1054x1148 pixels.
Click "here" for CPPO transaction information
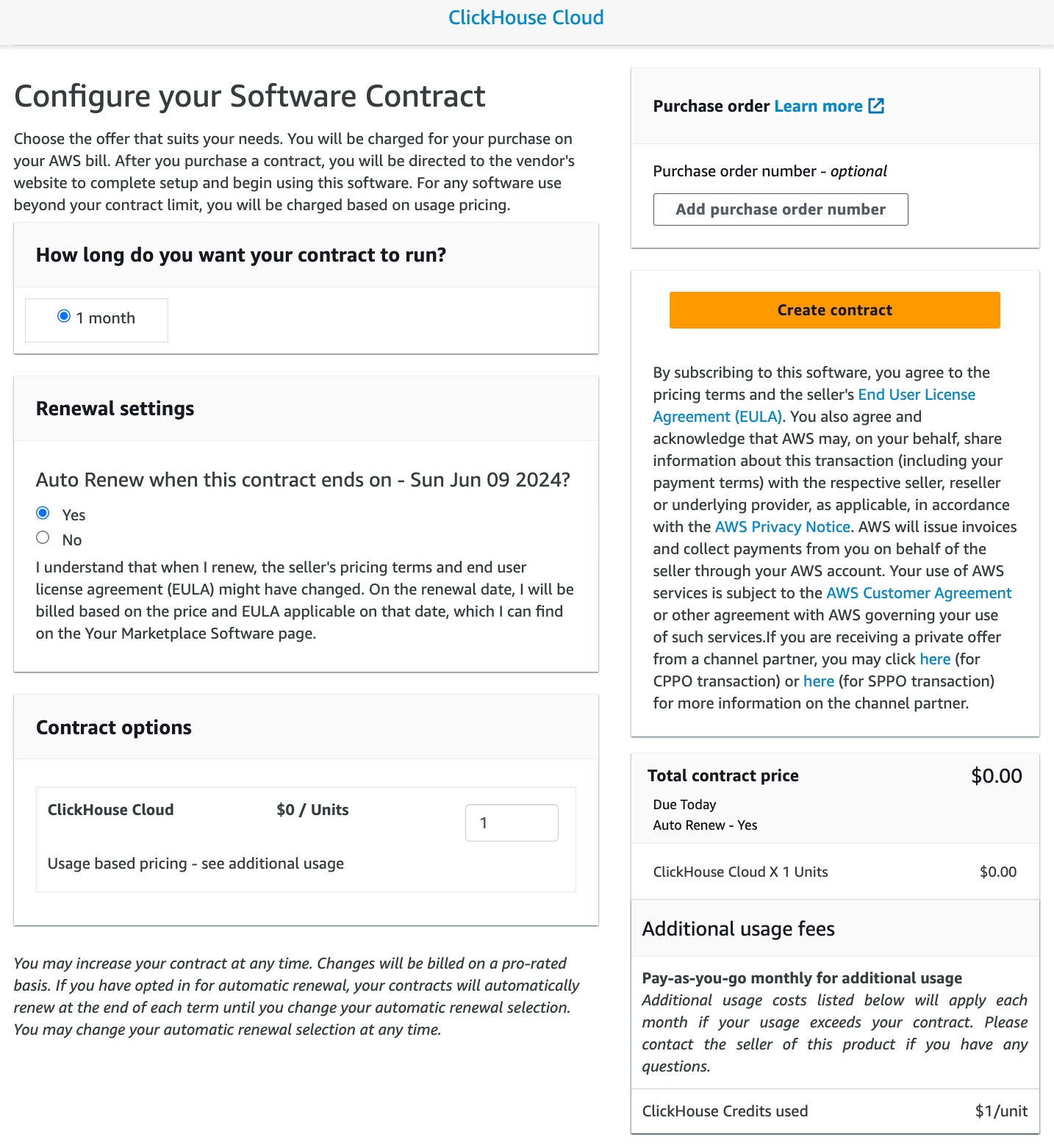click(934, 659)
